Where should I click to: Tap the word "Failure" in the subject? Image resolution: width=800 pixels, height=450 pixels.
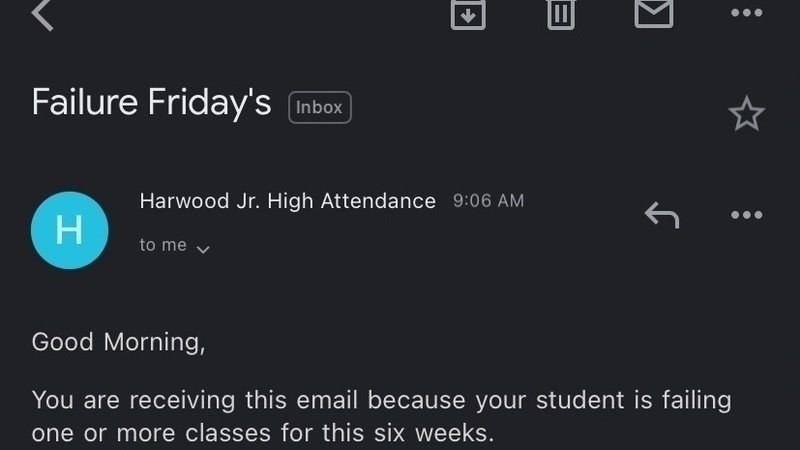point(89,102)
